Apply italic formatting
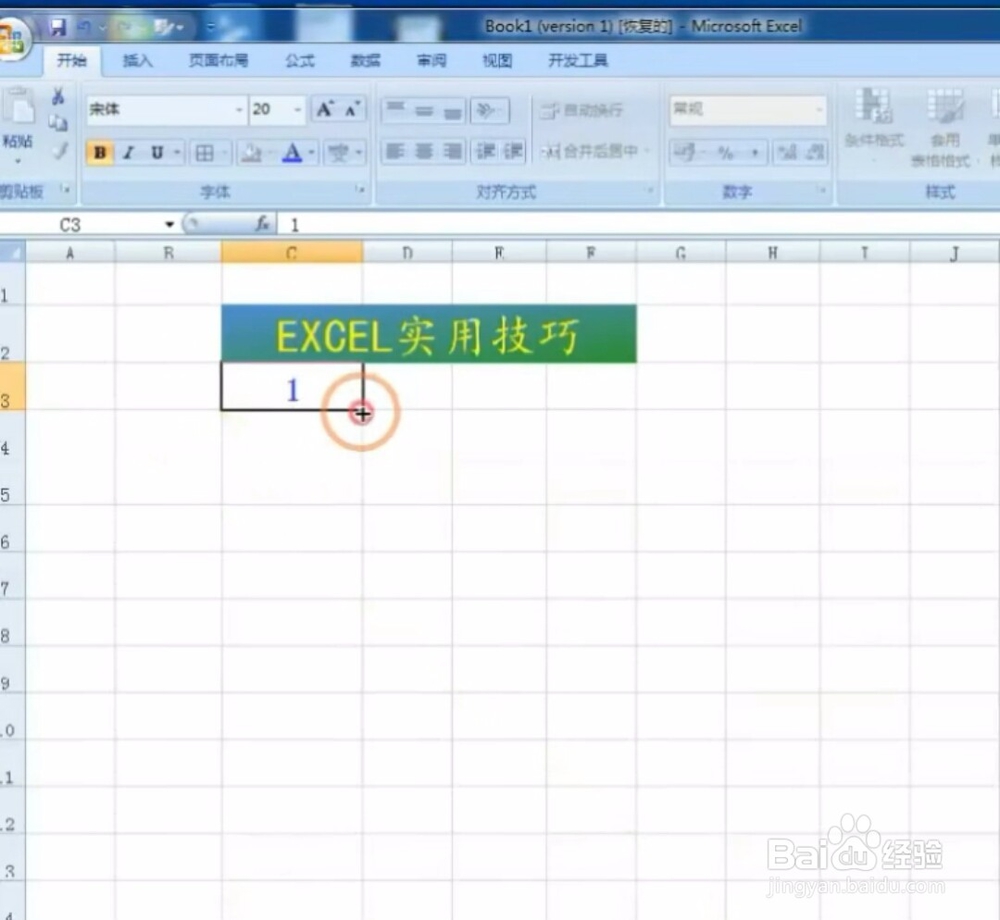 127,152
